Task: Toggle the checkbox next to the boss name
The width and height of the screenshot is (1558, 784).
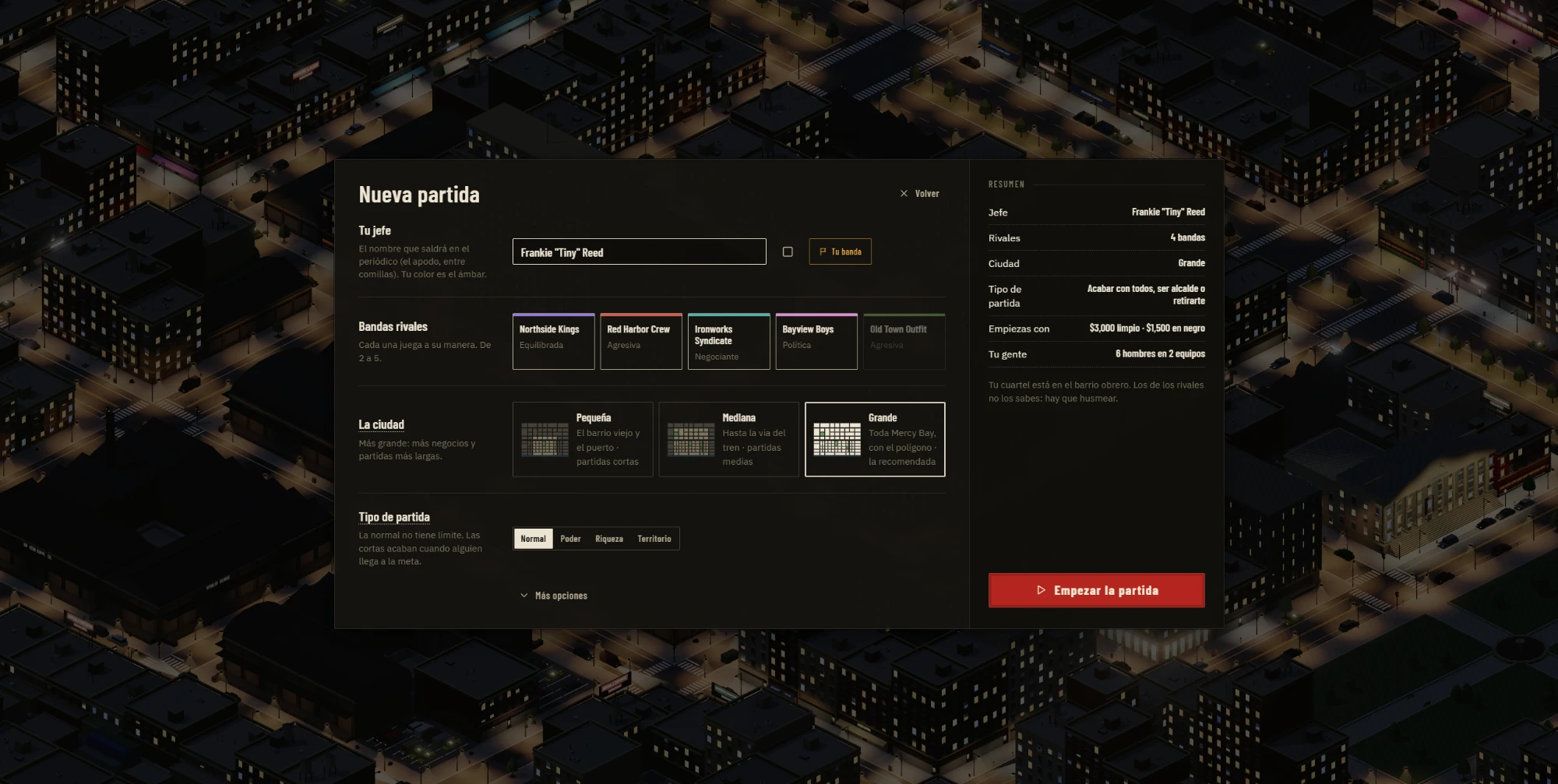Action: [788, 251]
